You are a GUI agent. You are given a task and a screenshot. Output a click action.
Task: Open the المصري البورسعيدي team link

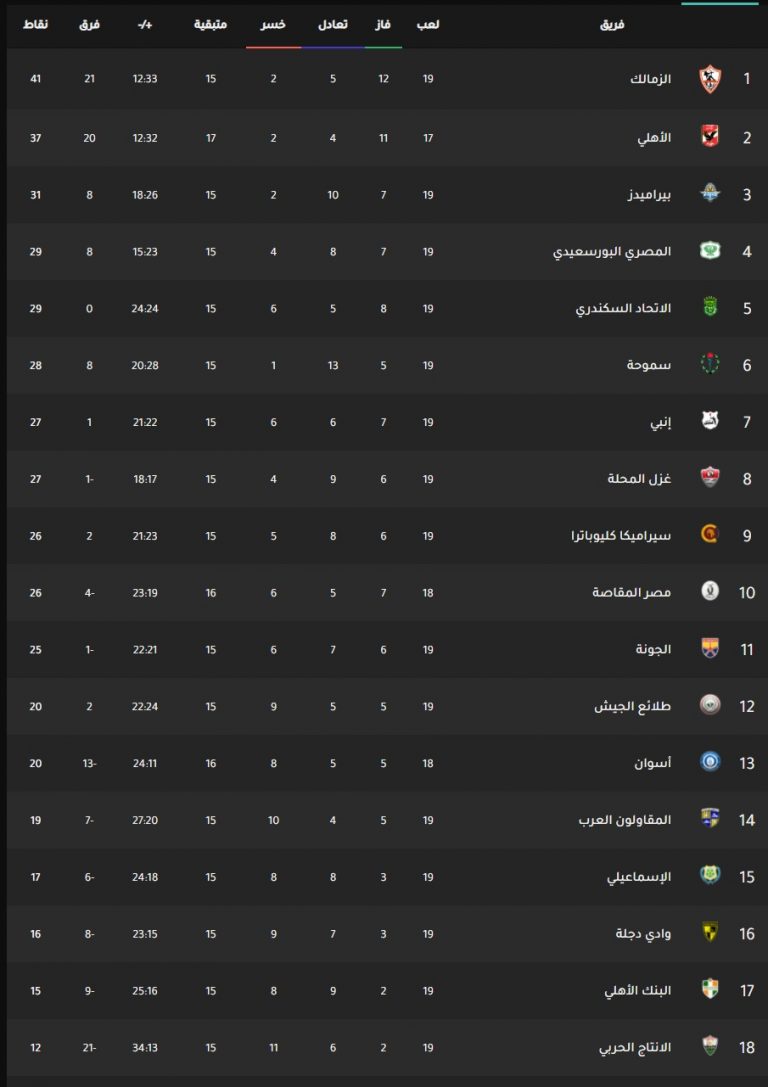612,251
